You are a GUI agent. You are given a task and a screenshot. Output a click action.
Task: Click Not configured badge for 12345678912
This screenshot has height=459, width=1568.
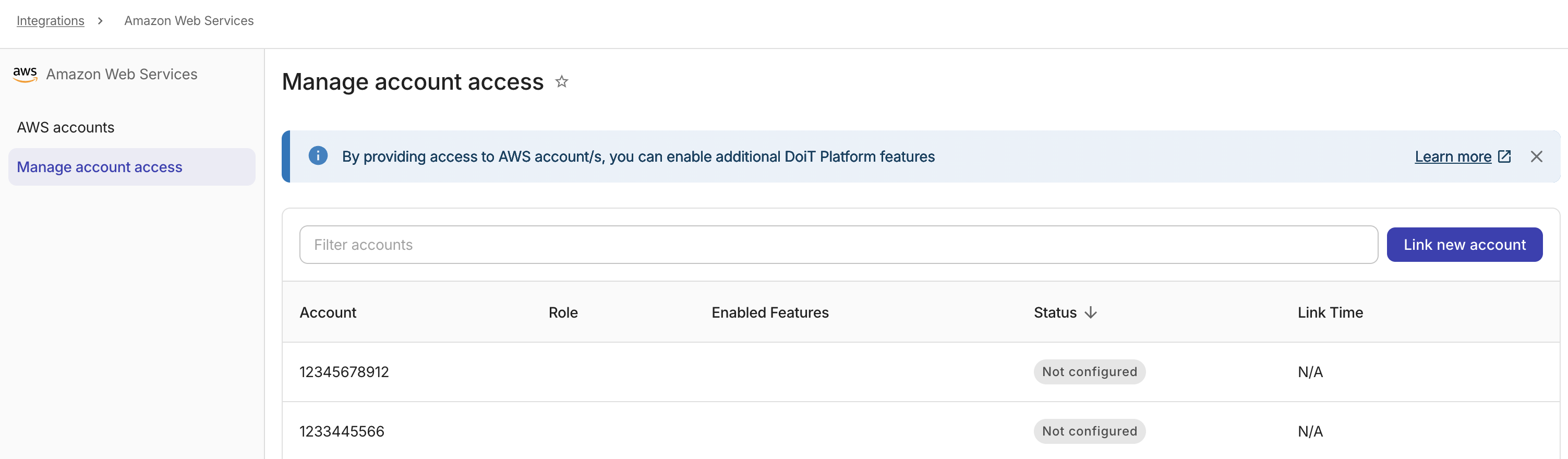pos(1090,372)
